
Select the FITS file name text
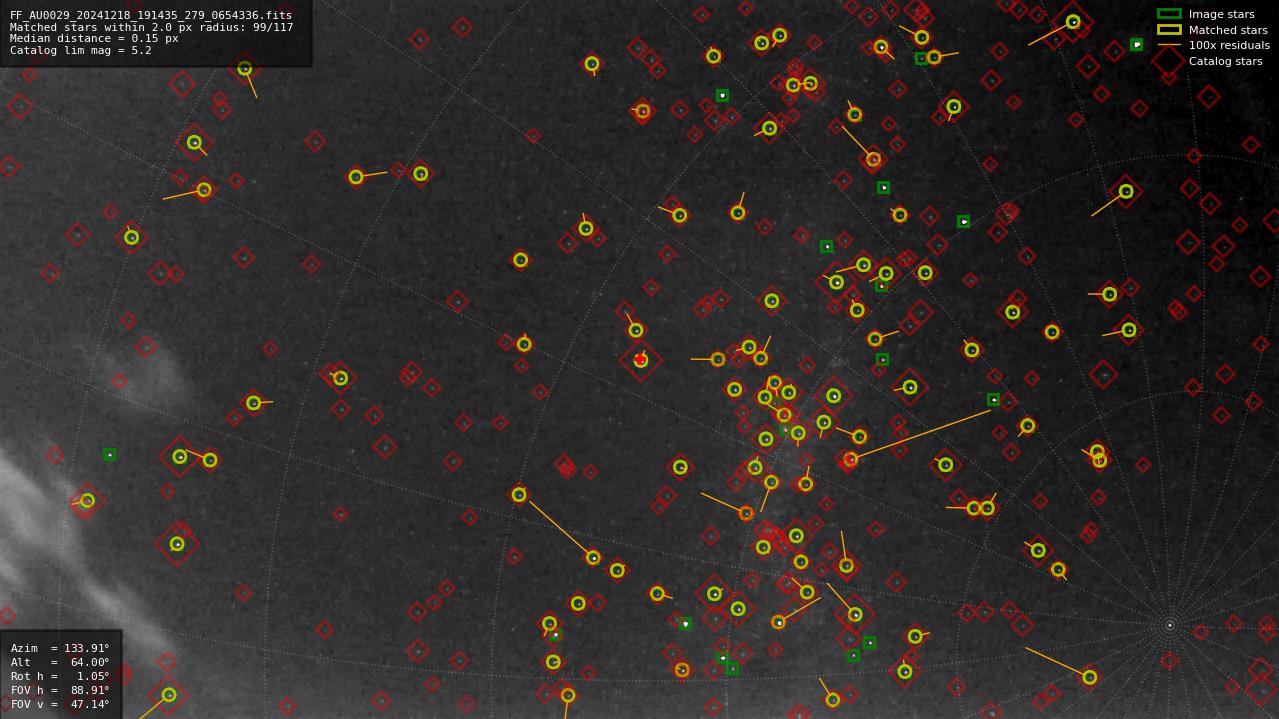151,15
